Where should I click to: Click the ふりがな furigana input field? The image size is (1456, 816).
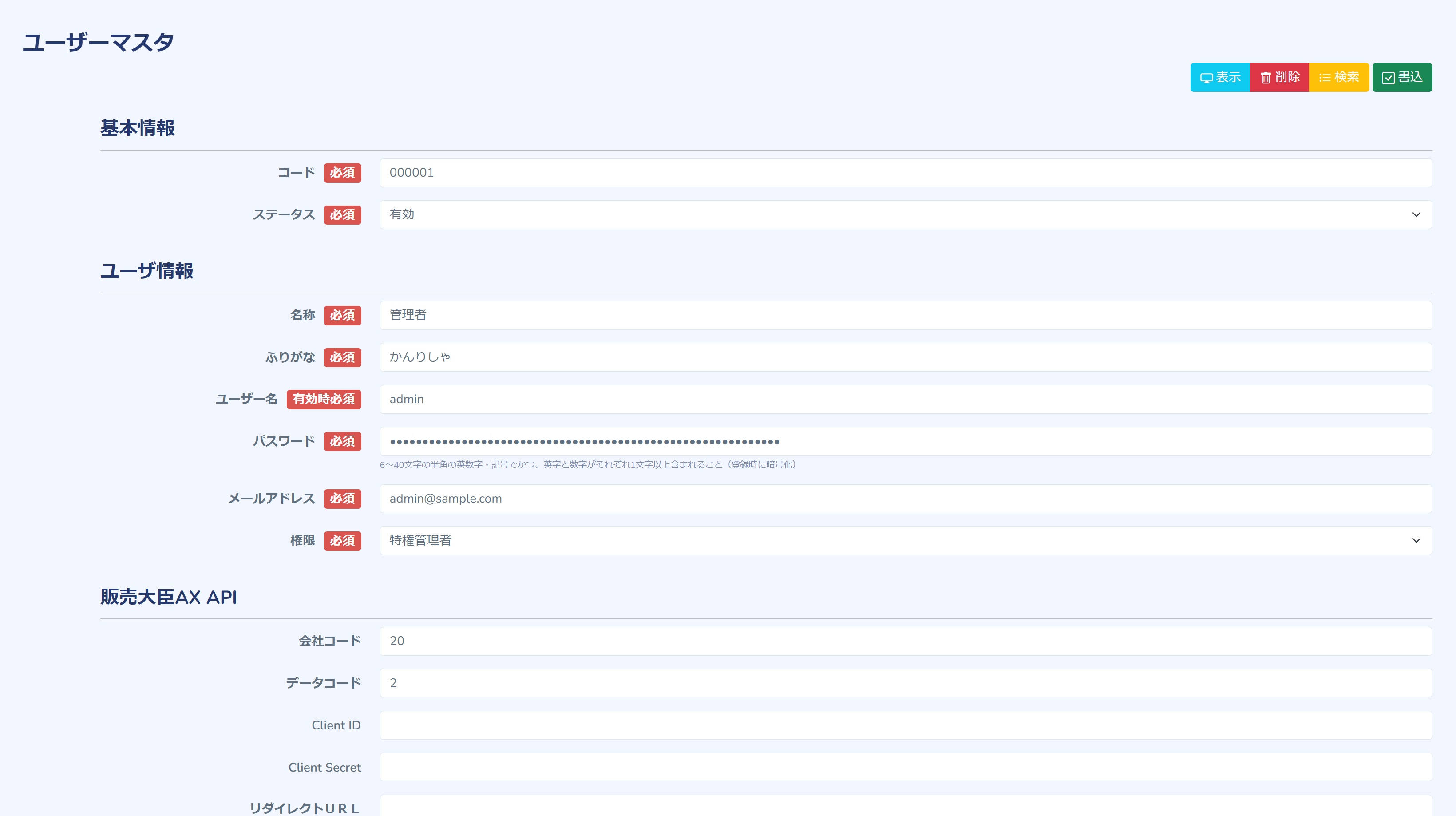pyautogui.click(x=904, y=357)
